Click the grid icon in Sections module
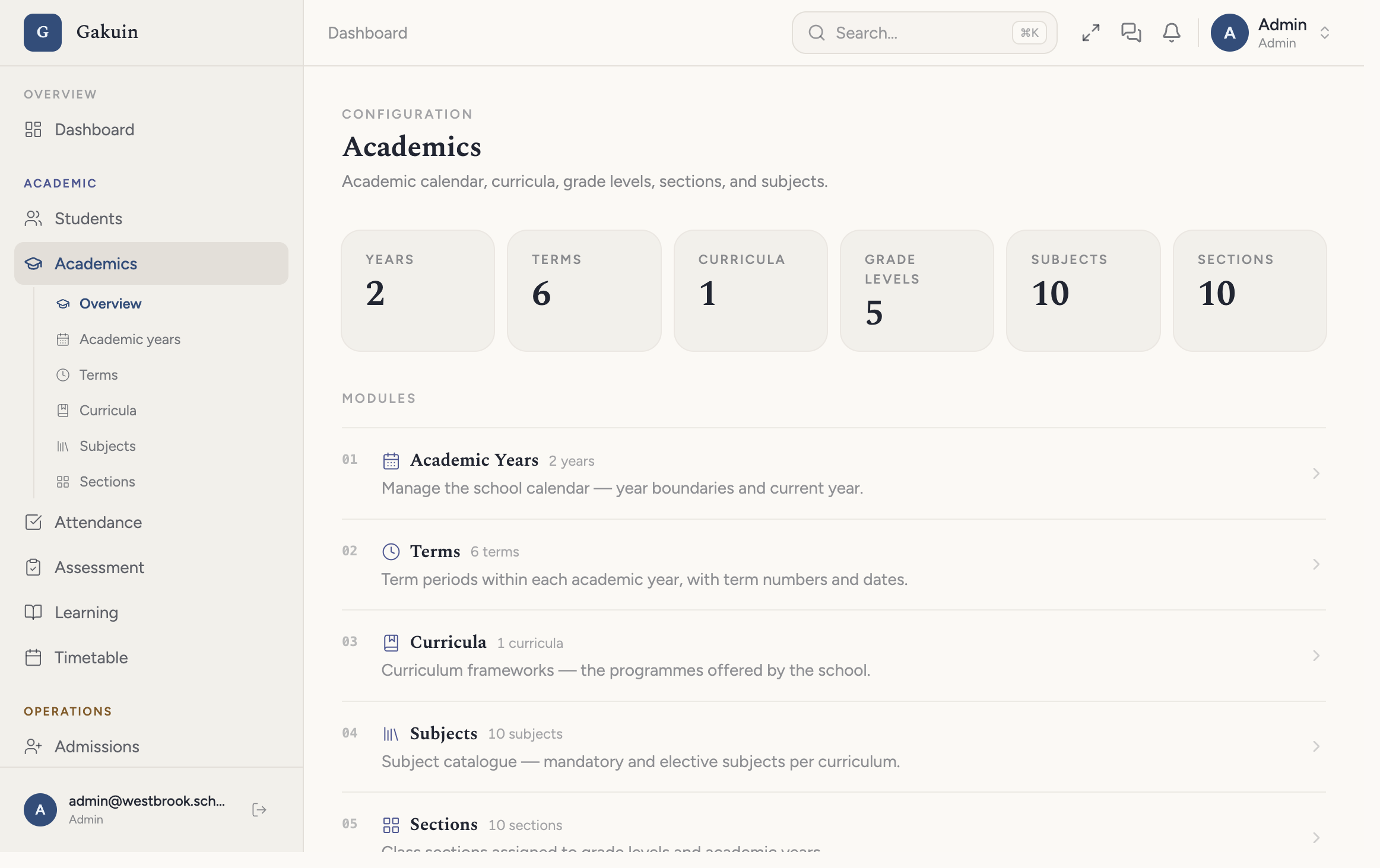This screenshot has height=868, width=1380. coord(391,825)
